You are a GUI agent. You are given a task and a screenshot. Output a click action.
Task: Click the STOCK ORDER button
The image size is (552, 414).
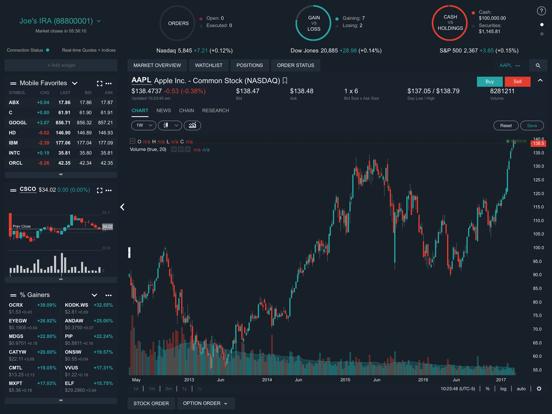[151, 403]
